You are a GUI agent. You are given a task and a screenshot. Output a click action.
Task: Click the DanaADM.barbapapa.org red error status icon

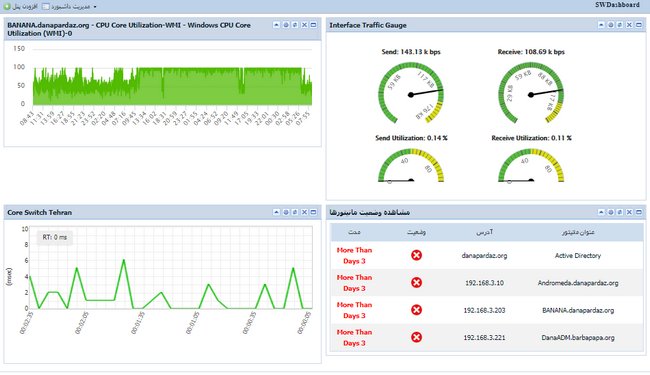tap(417, 337)
